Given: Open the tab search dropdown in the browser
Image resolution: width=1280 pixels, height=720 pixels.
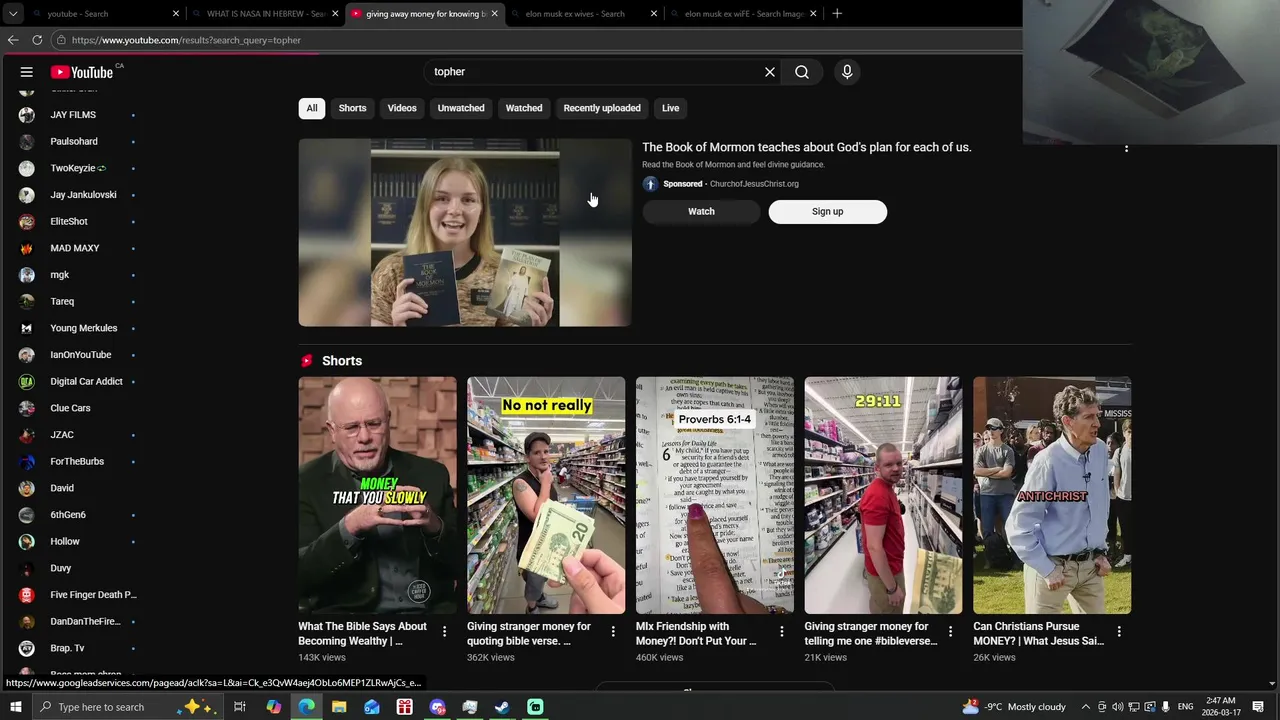Looking at the screenshot, I should [x=12, y=14].
